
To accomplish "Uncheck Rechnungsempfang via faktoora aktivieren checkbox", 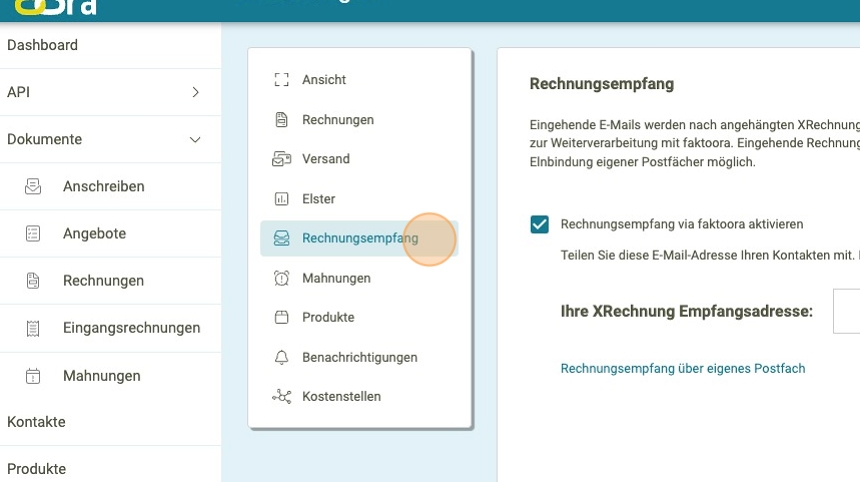I will click(x=540, y=224).
